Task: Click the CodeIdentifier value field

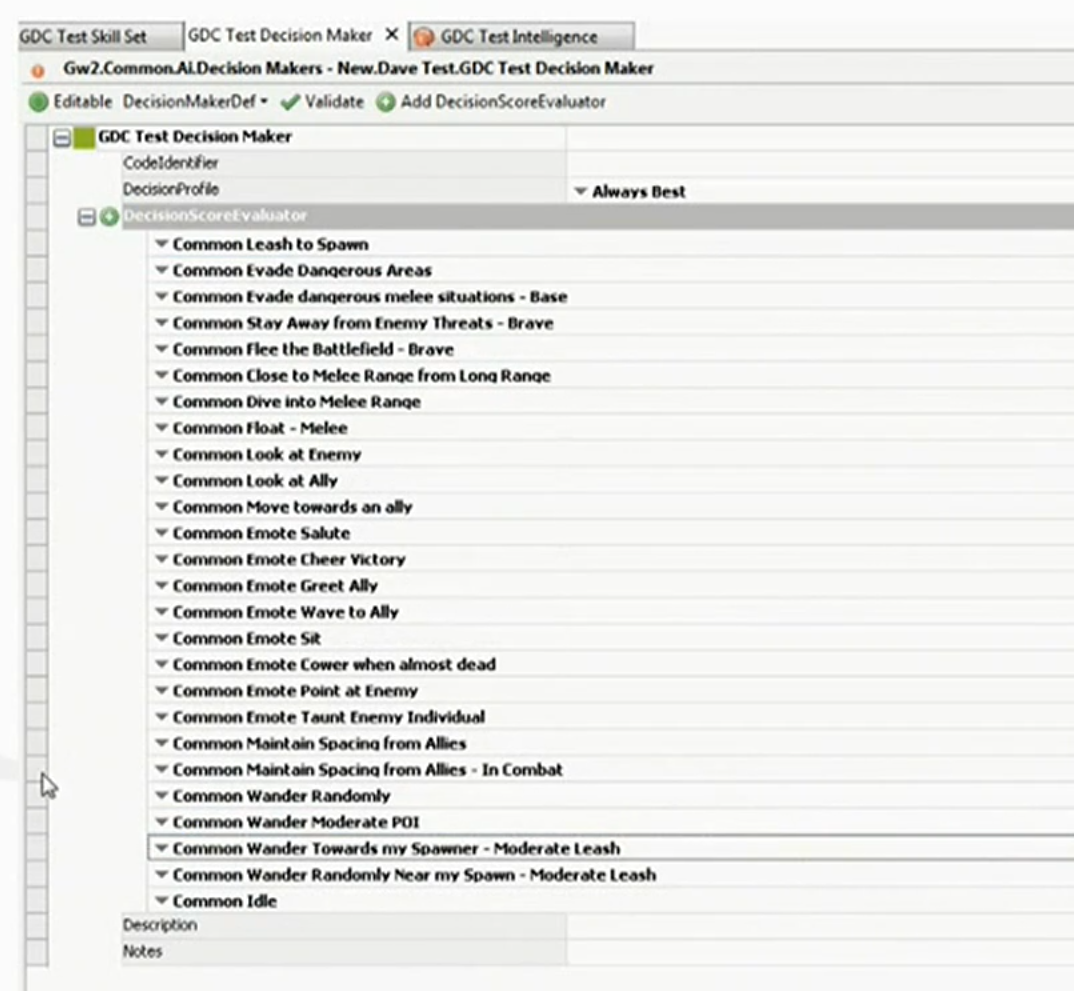Action: 818,163
